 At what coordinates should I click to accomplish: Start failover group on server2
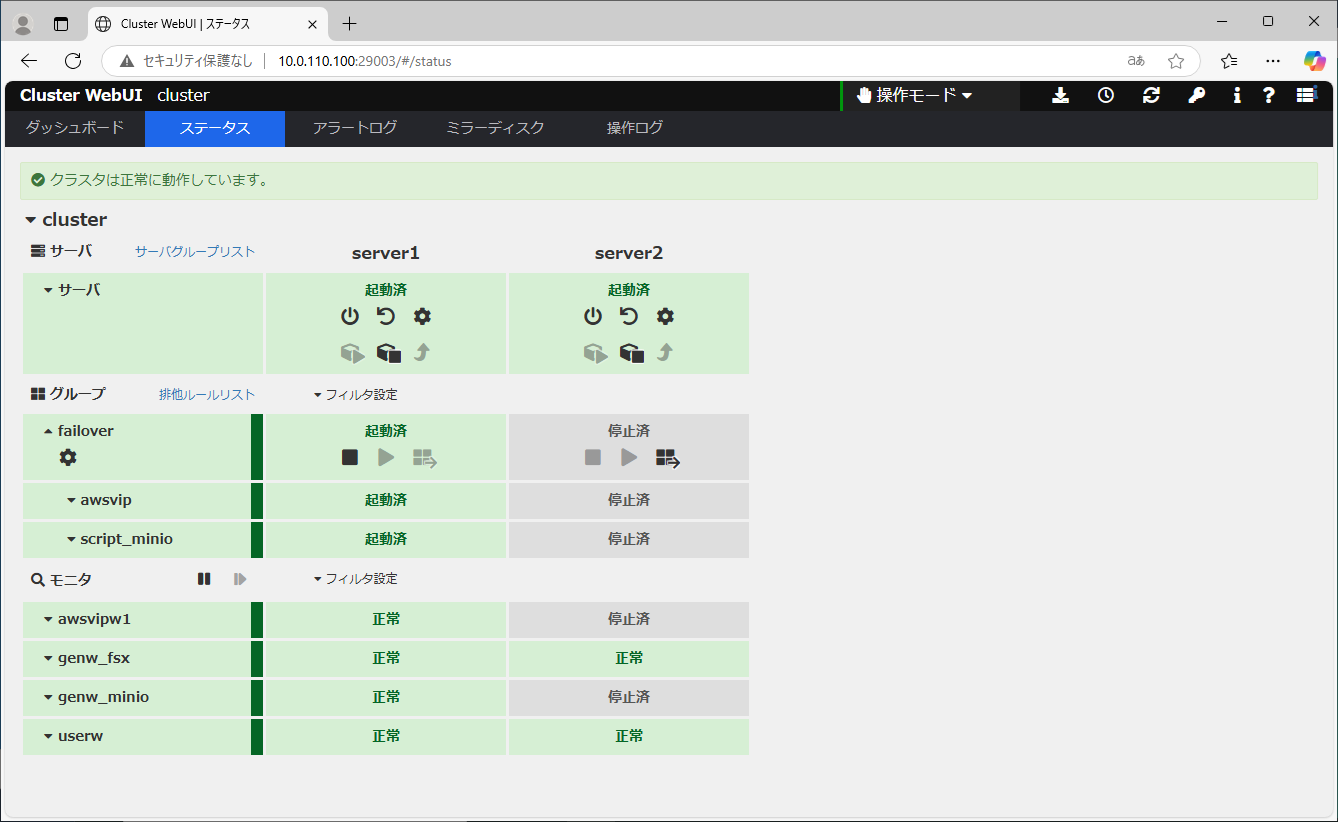[629, 458]
